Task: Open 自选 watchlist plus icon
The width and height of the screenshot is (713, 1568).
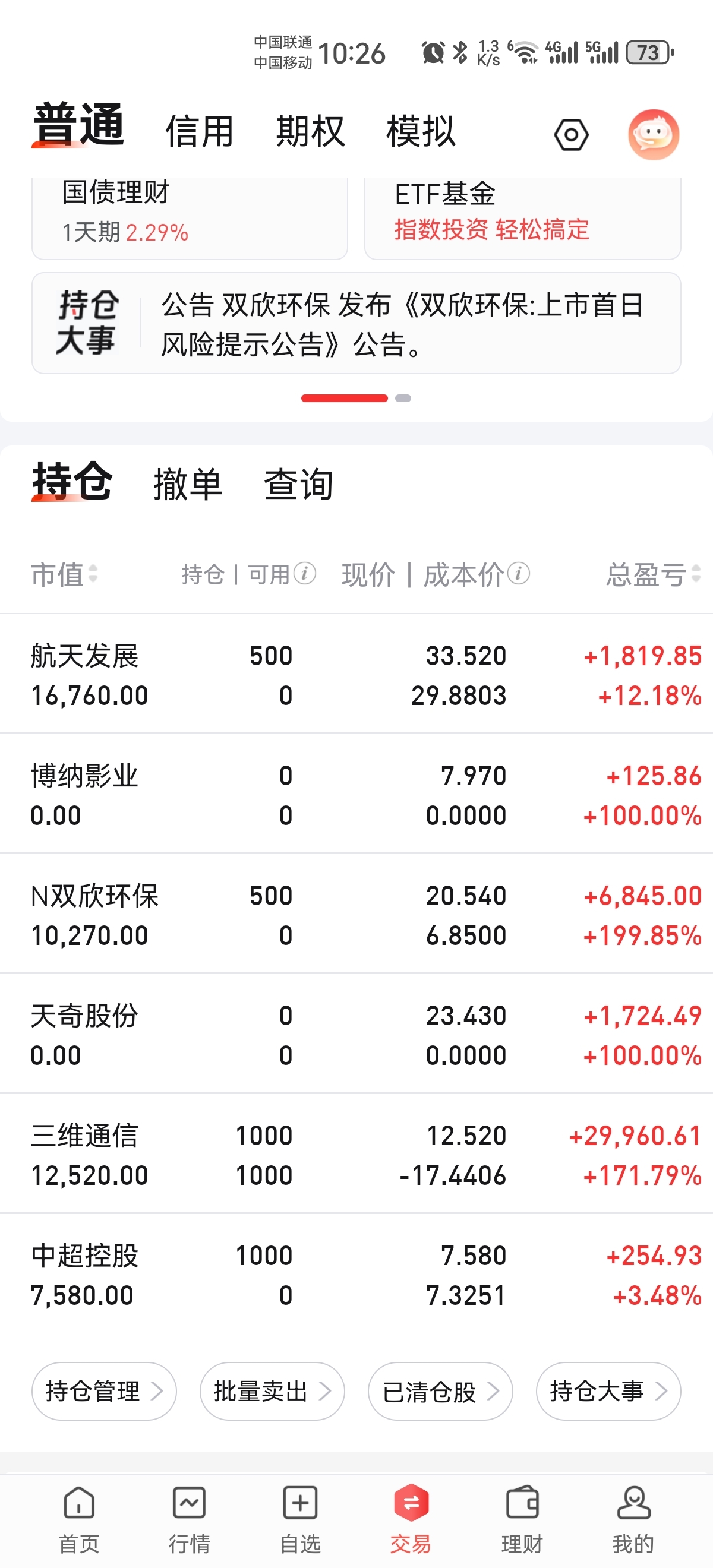Action: [x=300, y=1516]
